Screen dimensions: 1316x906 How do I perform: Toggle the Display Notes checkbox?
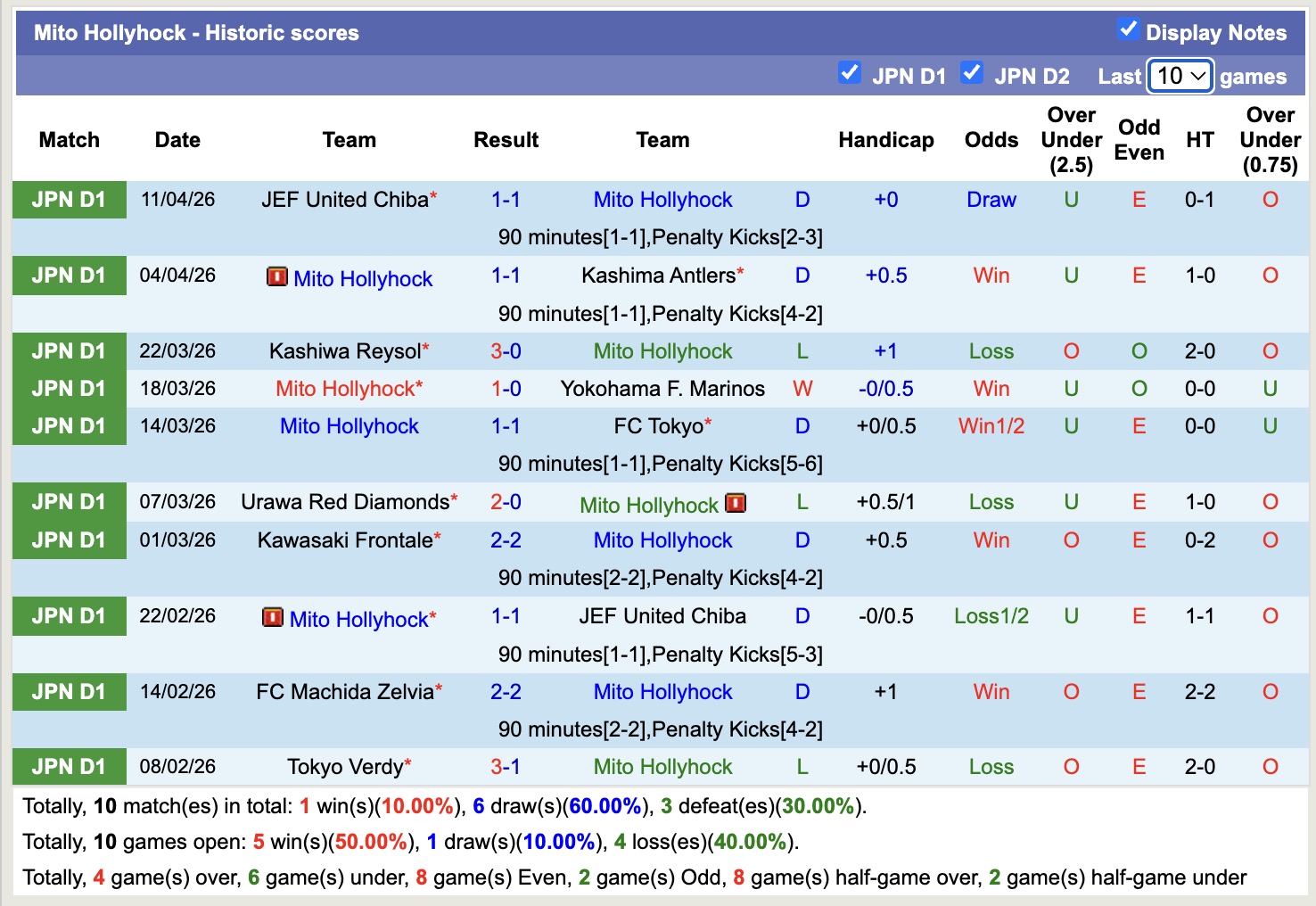click(1129, 29)
